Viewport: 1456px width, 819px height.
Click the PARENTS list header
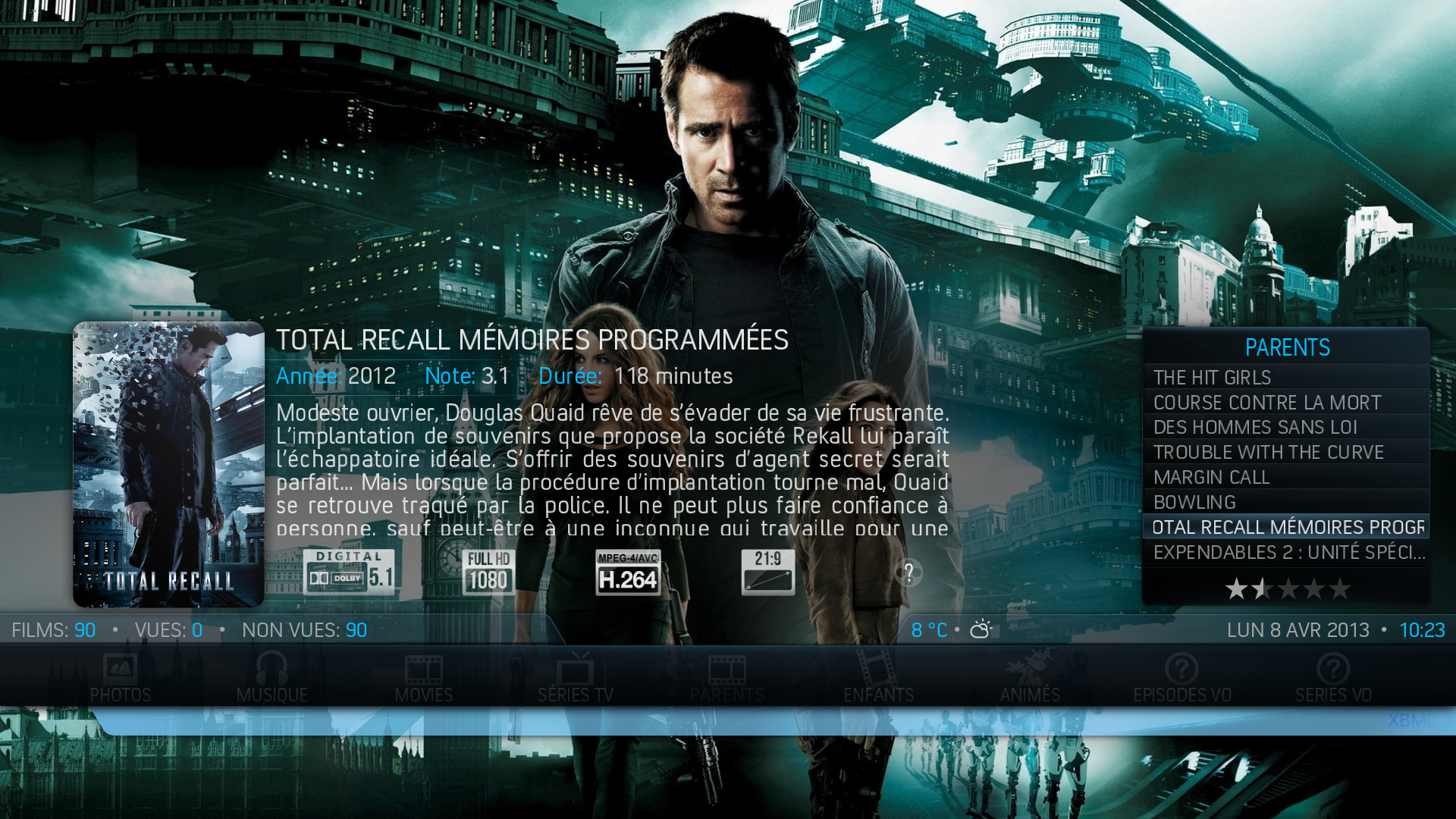tap(1287, 347)
